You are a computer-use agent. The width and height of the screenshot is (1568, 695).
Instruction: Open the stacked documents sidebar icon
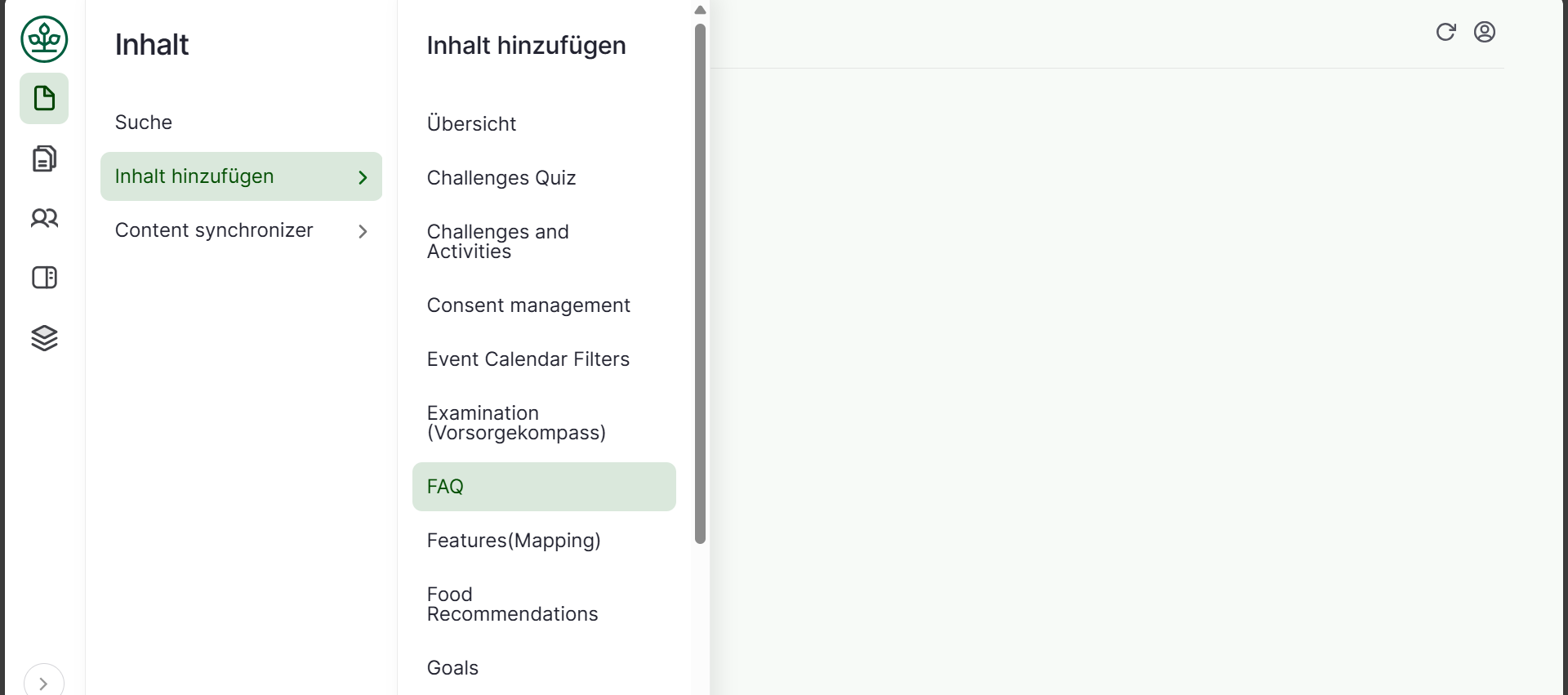click(x=44, y=158)
